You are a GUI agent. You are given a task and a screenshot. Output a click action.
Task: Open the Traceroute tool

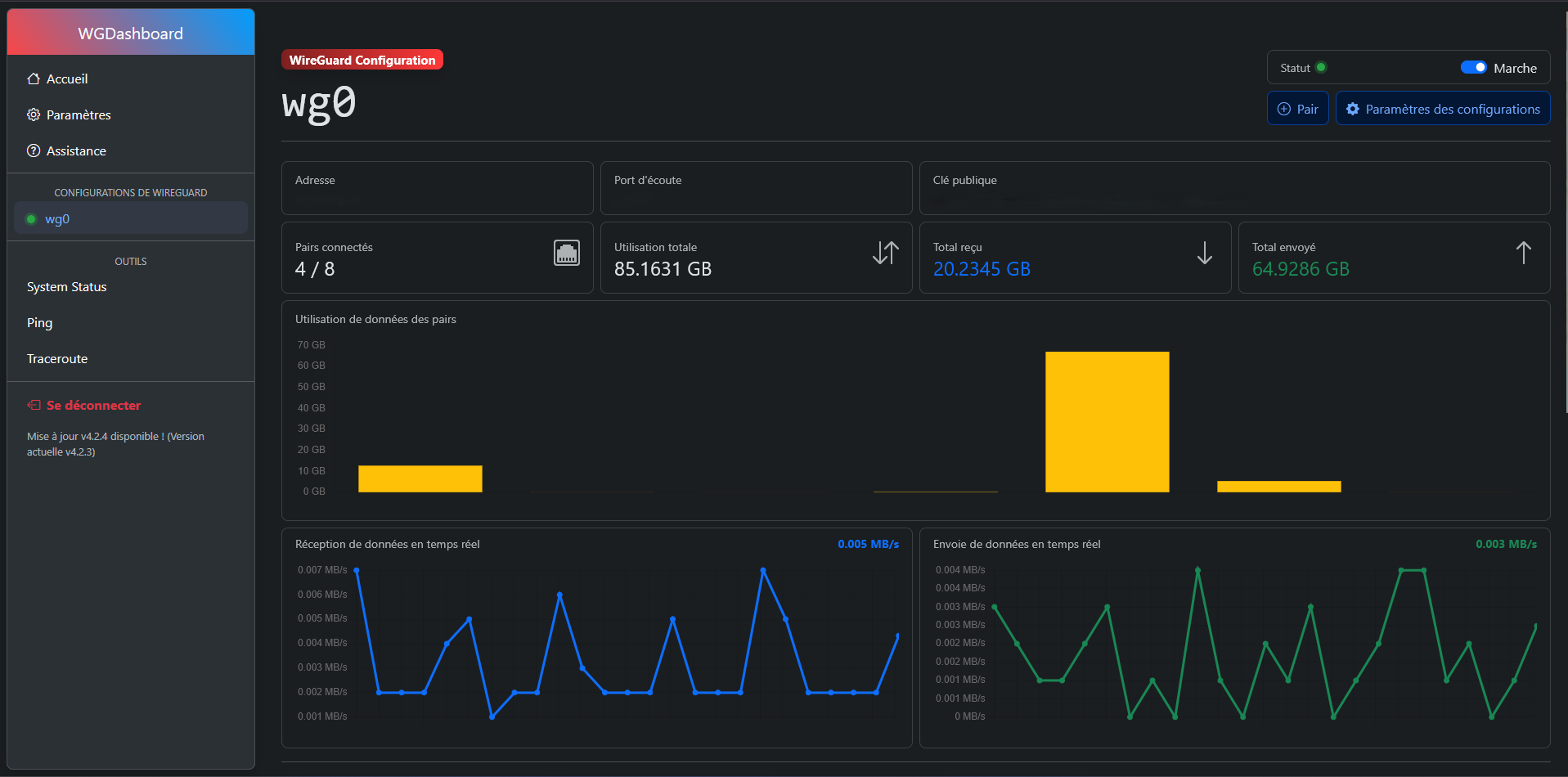[x=57, y=359]
